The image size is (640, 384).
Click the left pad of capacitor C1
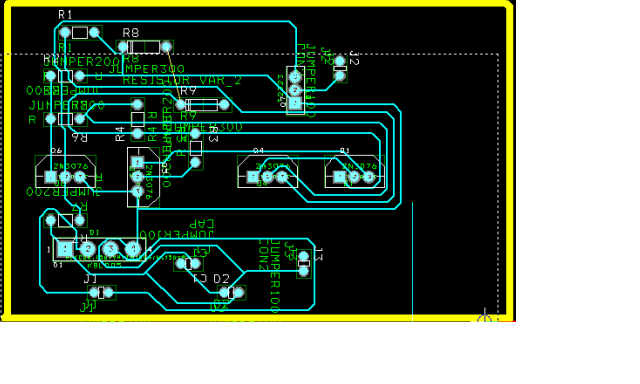(180, 264)
